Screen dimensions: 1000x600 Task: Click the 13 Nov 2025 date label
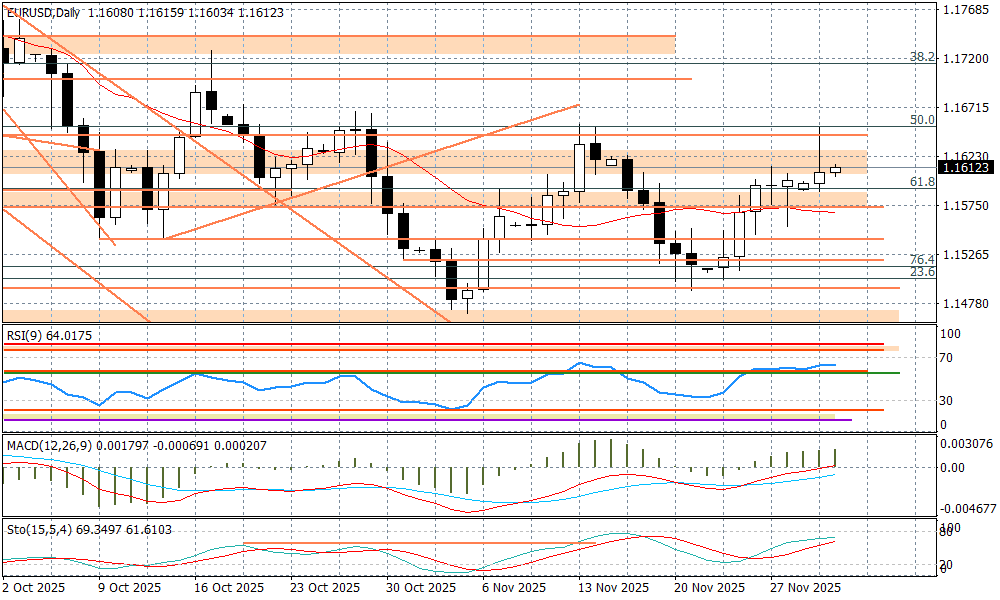pyautogui.click(x=611, y=588)
